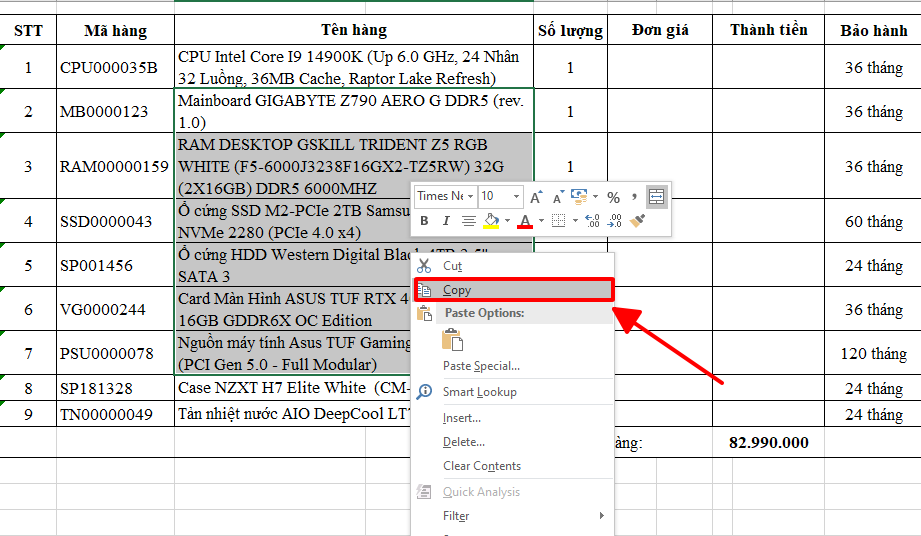Toggle Merge & Center button

coord(656,197)
